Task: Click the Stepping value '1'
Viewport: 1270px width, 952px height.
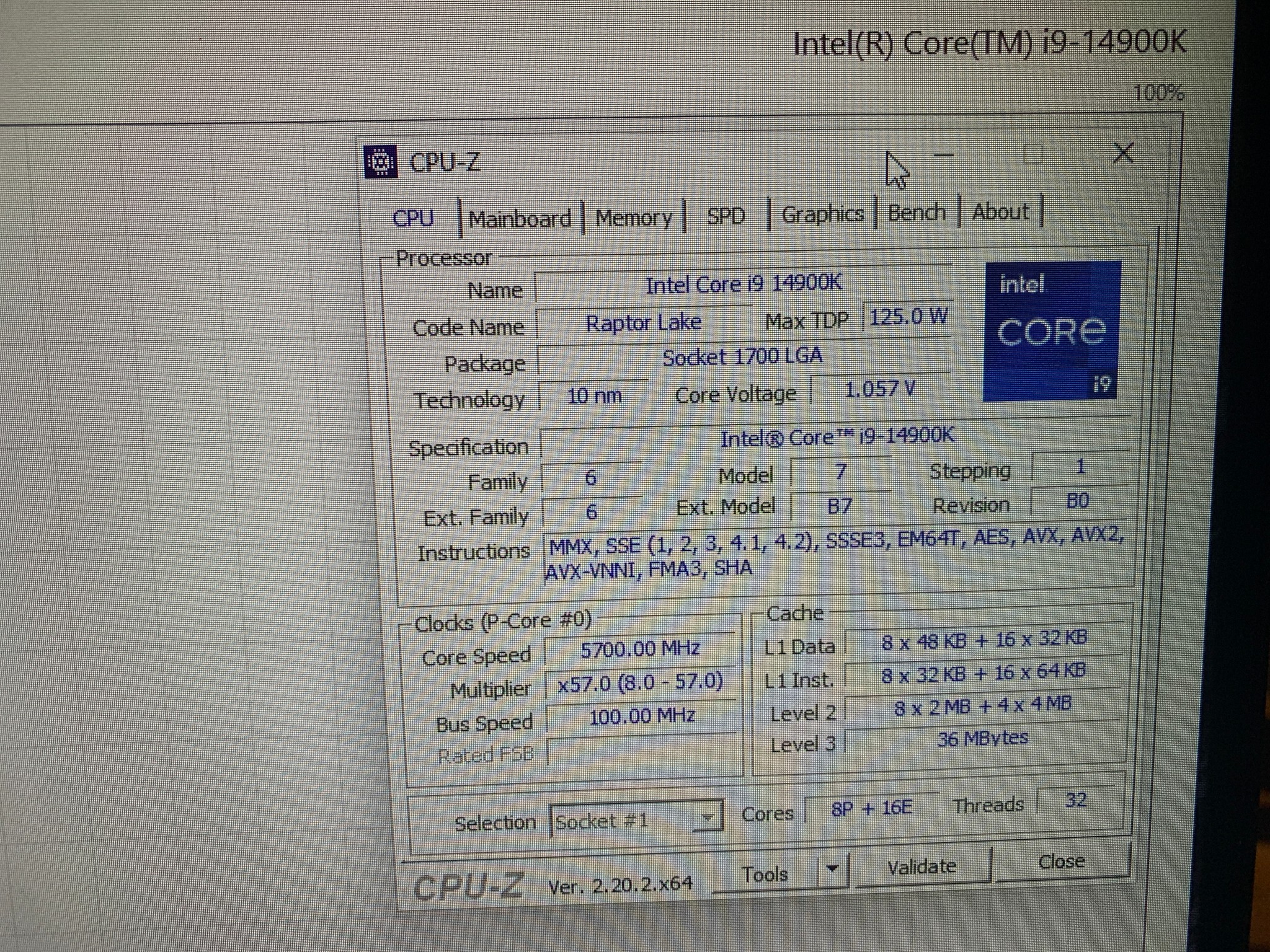Action: (1080, 466)
